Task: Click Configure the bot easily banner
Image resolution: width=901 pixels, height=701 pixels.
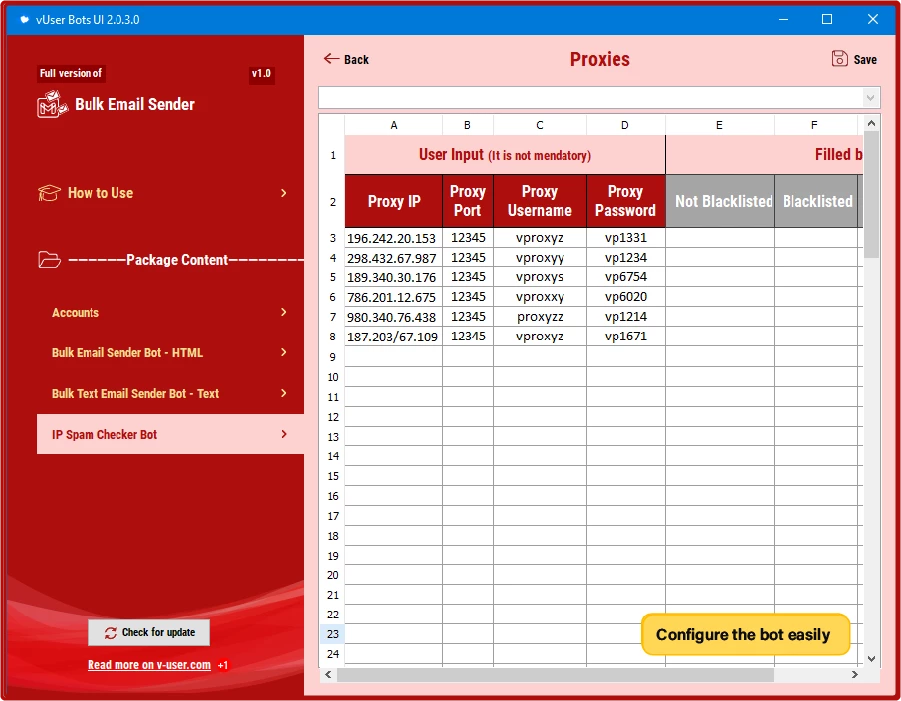Action: 745,635
